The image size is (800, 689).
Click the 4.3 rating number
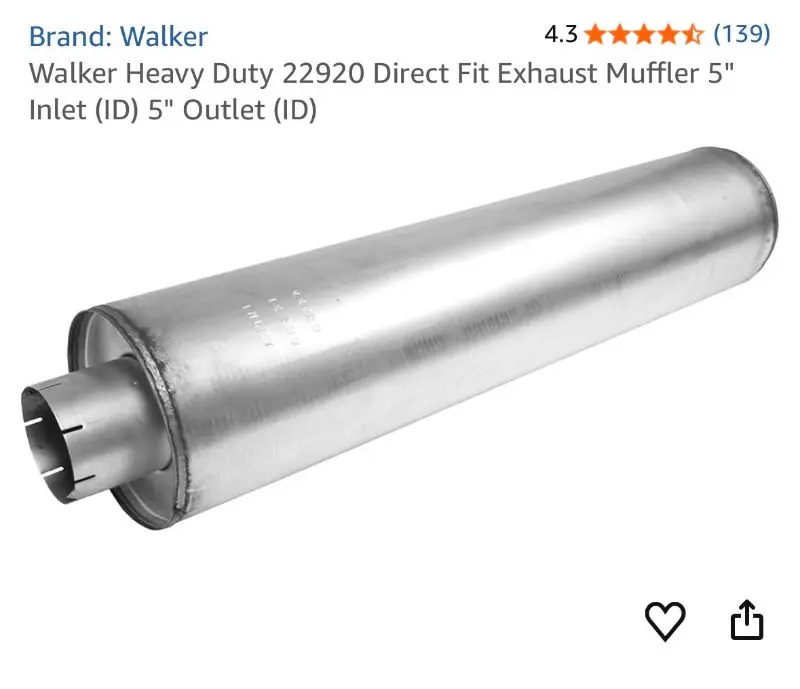tap(561, 35)
